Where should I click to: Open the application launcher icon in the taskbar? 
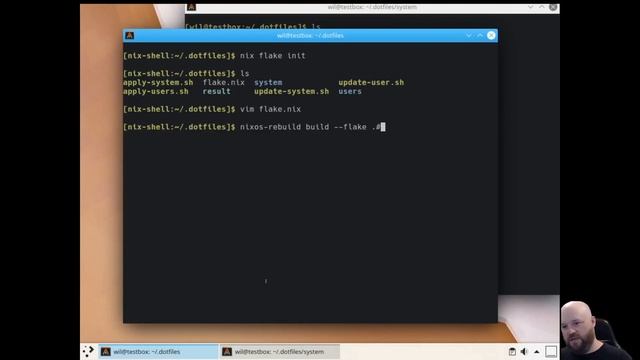coord(88,351)
